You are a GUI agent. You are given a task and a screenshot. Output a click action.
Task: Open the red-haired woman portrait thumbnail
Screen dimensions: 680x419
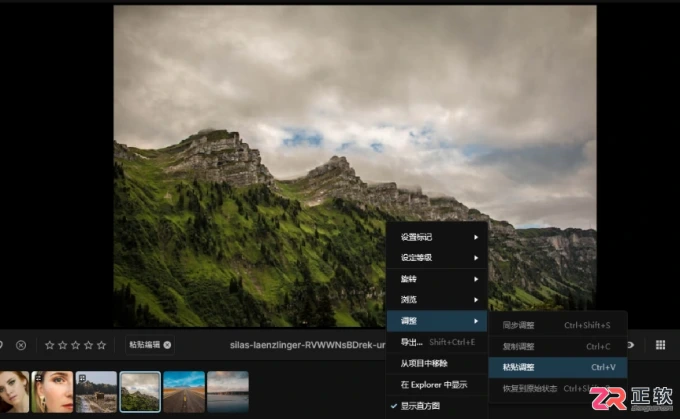pos(14,392)
